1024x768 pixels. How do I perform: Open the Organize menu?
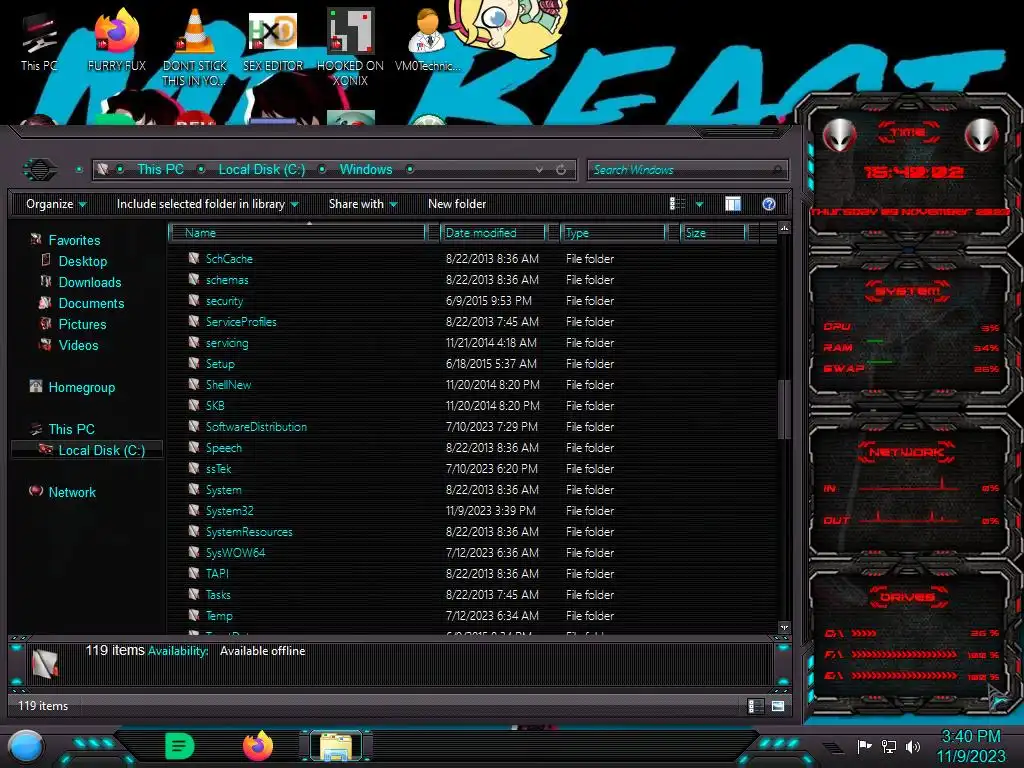(x=56, y=204)
